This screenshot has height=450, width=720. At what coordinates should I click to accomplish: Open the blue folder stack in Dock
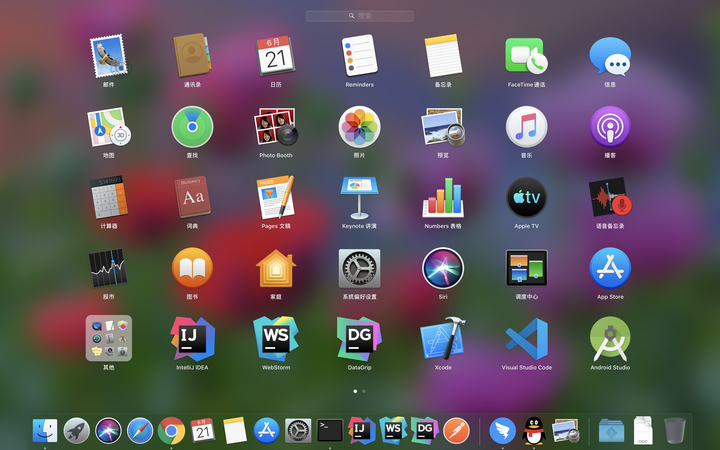point(611,431)
